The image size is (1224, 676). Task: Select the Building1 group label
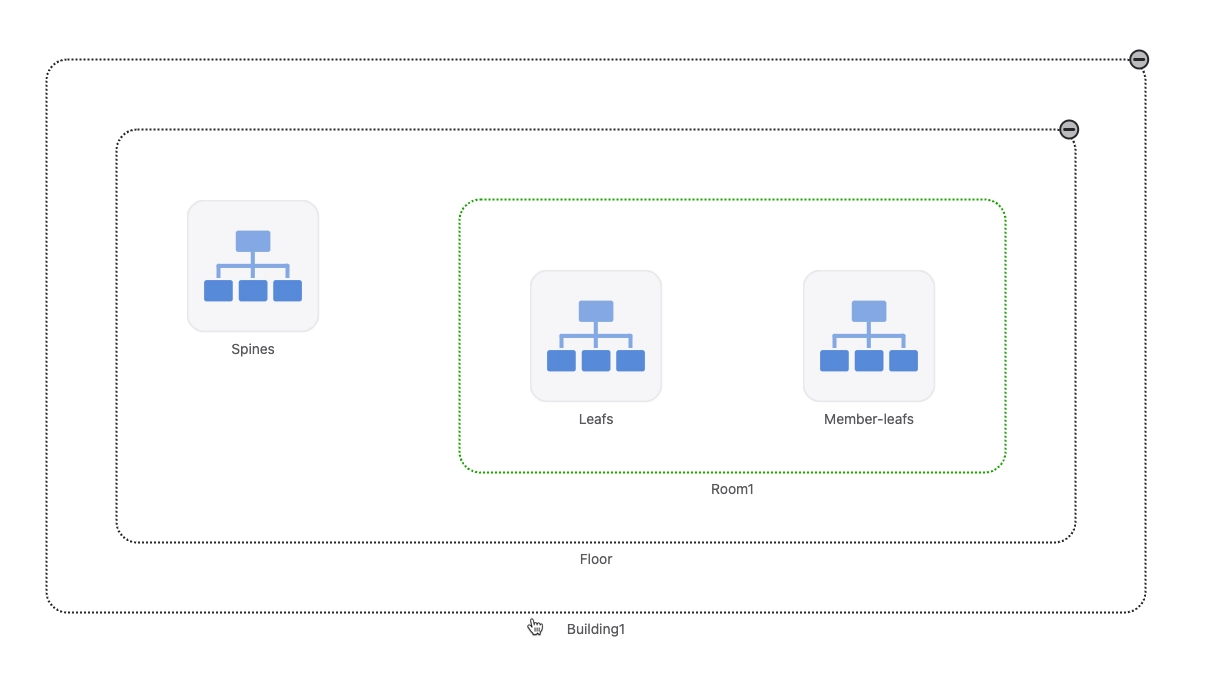(596, 630)
